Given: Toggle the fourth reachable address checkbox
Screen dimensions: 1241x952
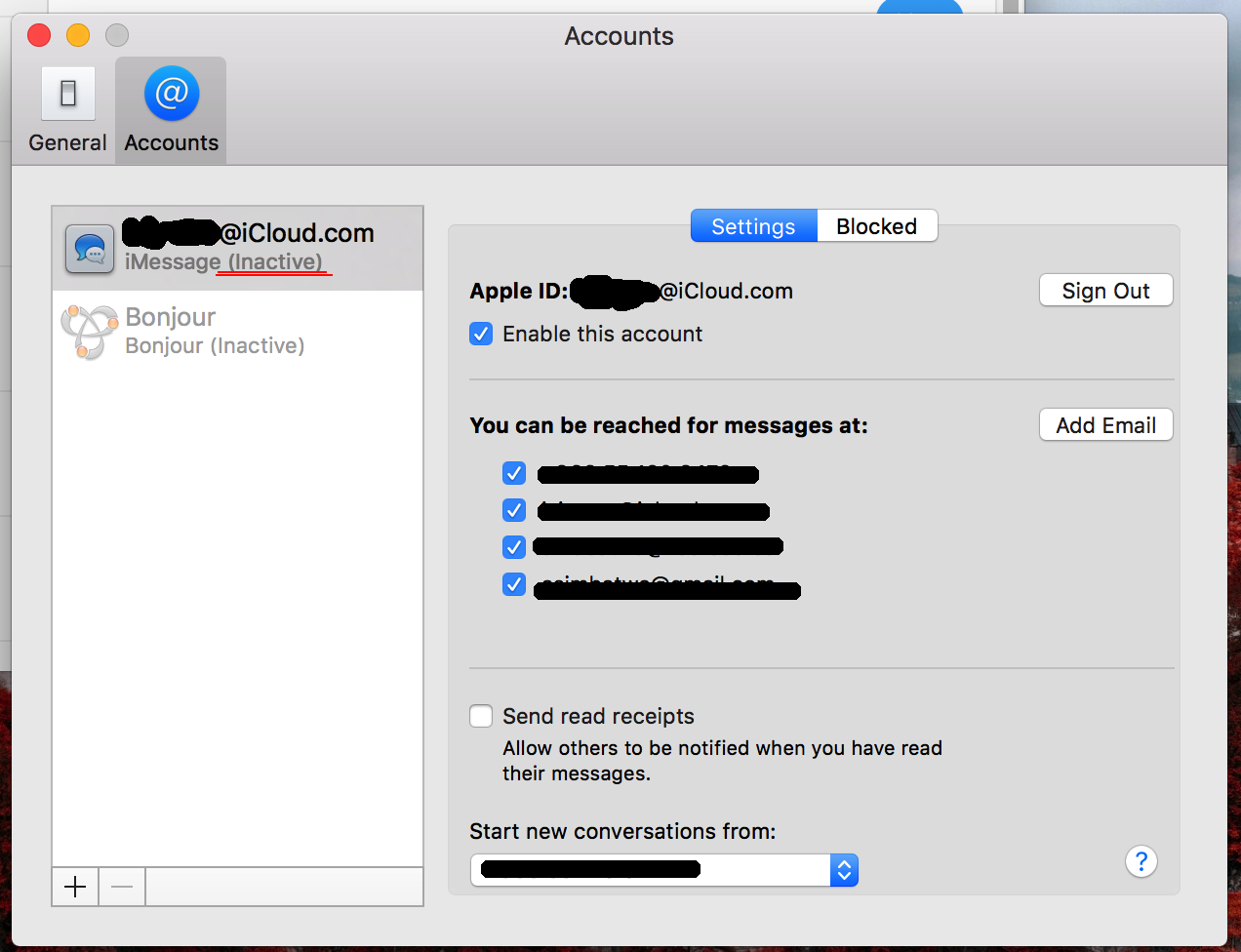Looking at the screenshot, I should tap(514, 584).
